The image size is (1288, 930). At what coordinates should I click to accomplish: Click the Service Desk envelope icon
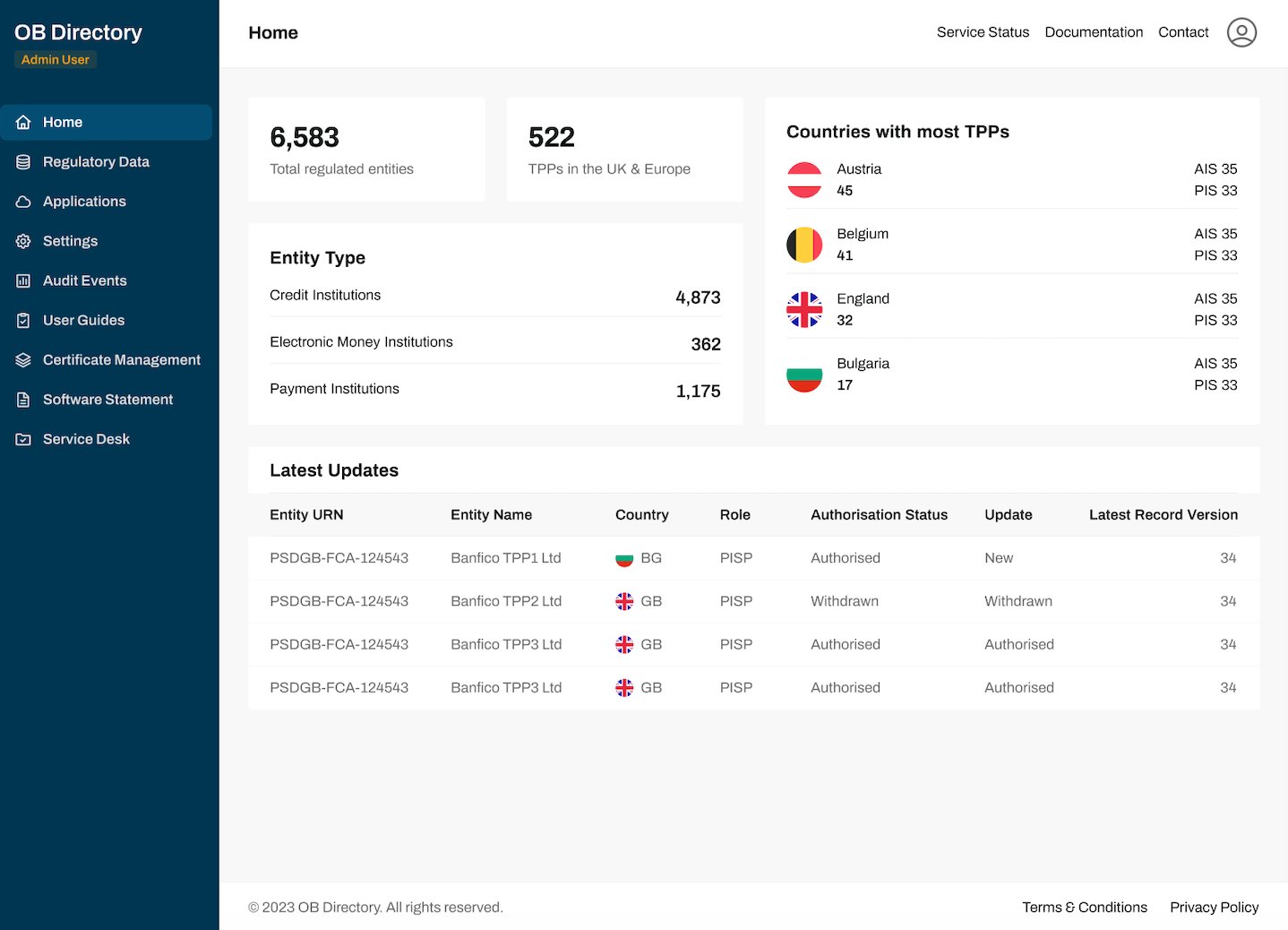coord(23,439)
